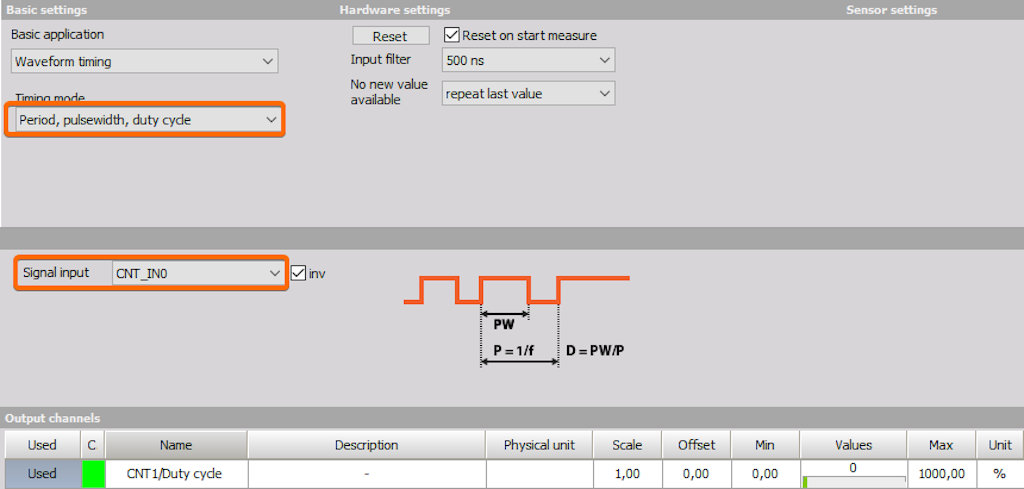Click the green color swatch of CNT1/Duty cycle
Viewport: 1024px width, 489px height.
pos(93,474)
